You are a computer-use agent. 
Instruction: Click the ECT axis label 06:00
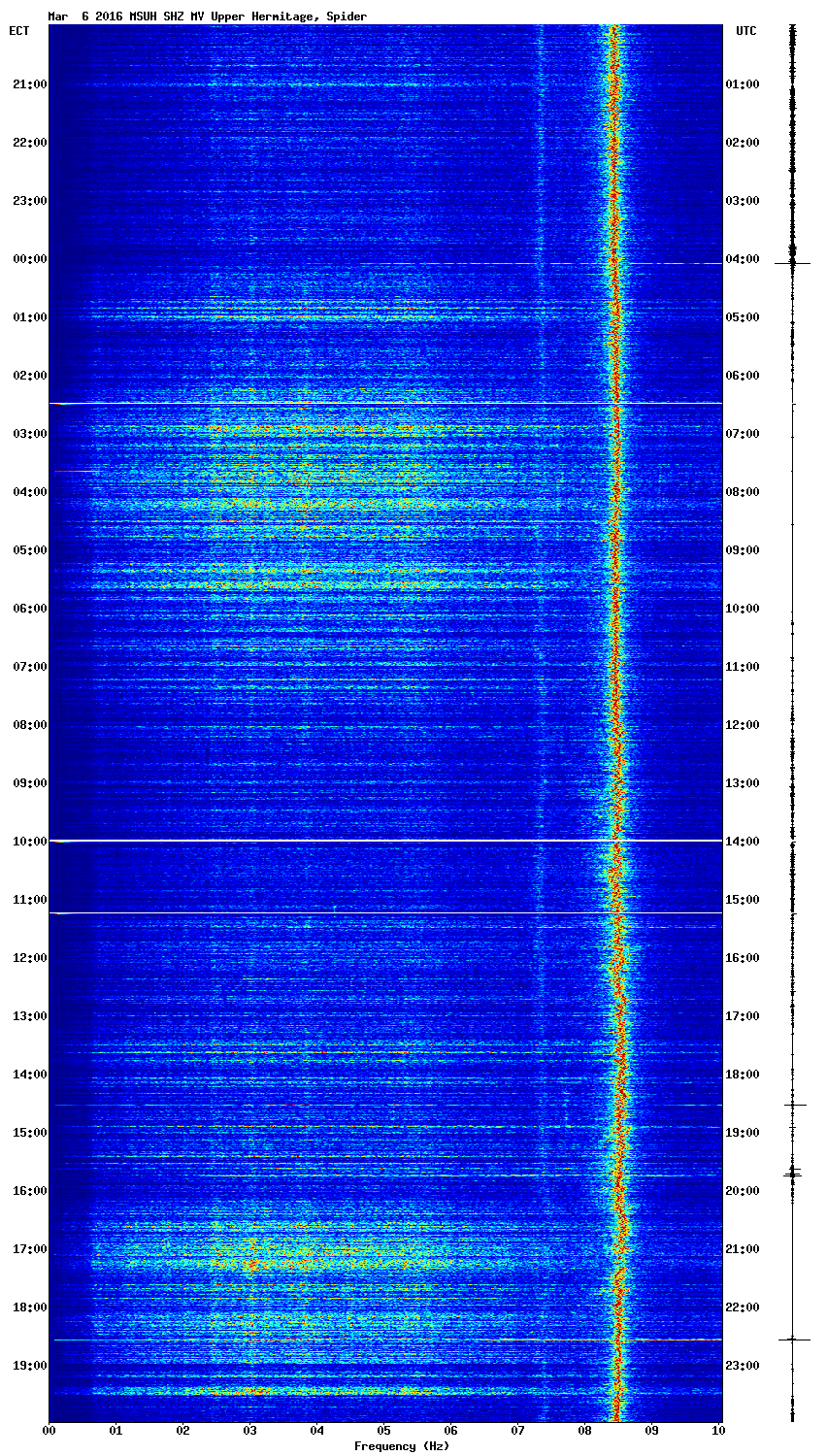click(29, 609)
